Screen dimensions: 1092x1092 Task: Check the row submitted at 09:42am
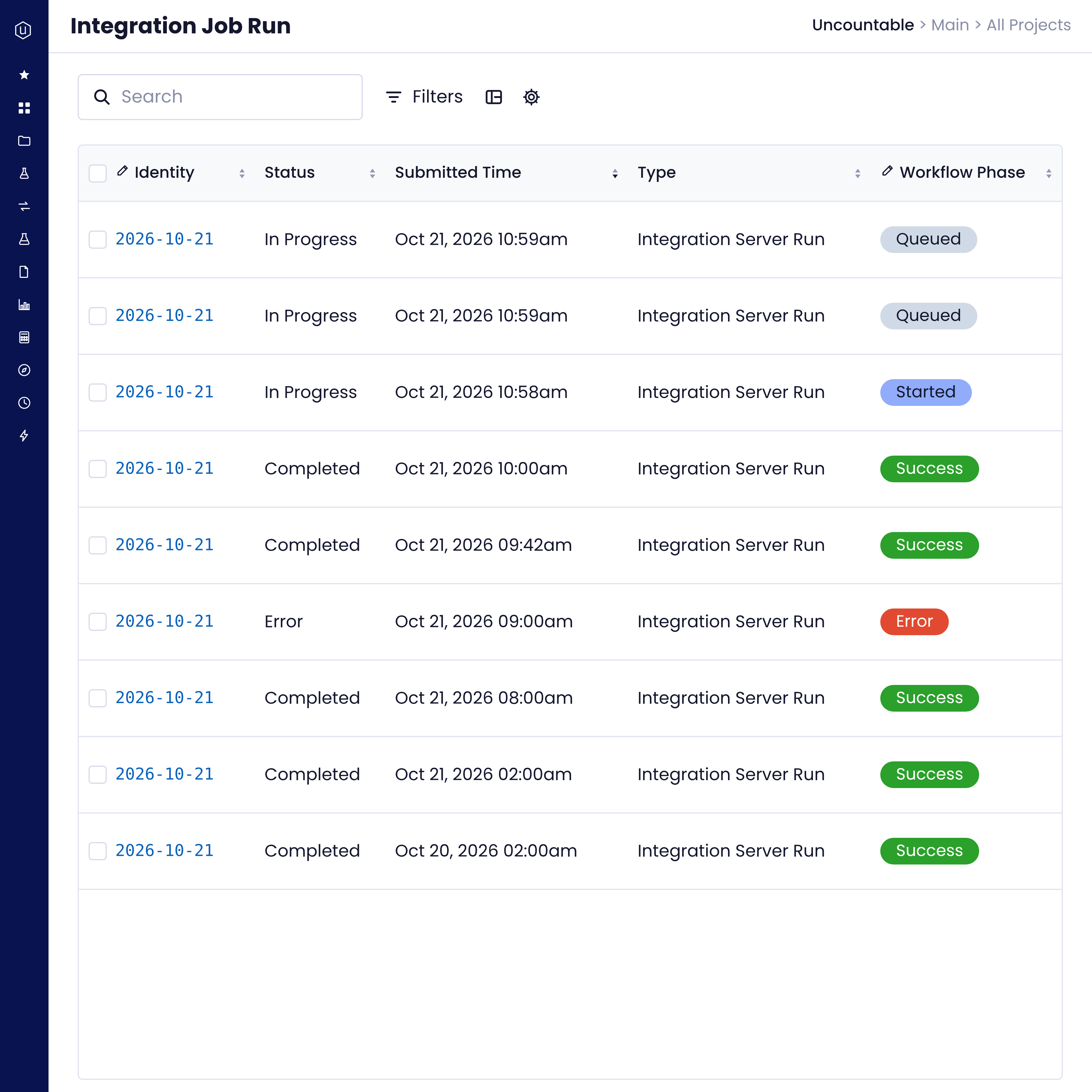coord(98,545)
